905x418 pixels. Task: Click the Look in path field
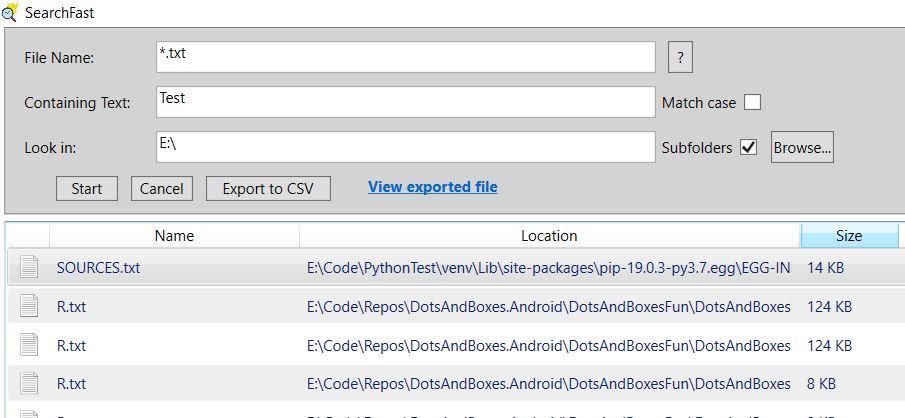click(x=405, y=147)
